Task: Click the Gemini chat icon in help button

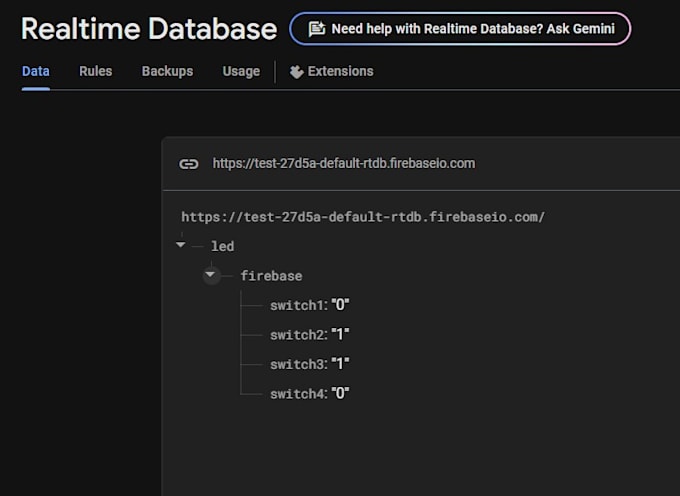Action: point(316,29)
